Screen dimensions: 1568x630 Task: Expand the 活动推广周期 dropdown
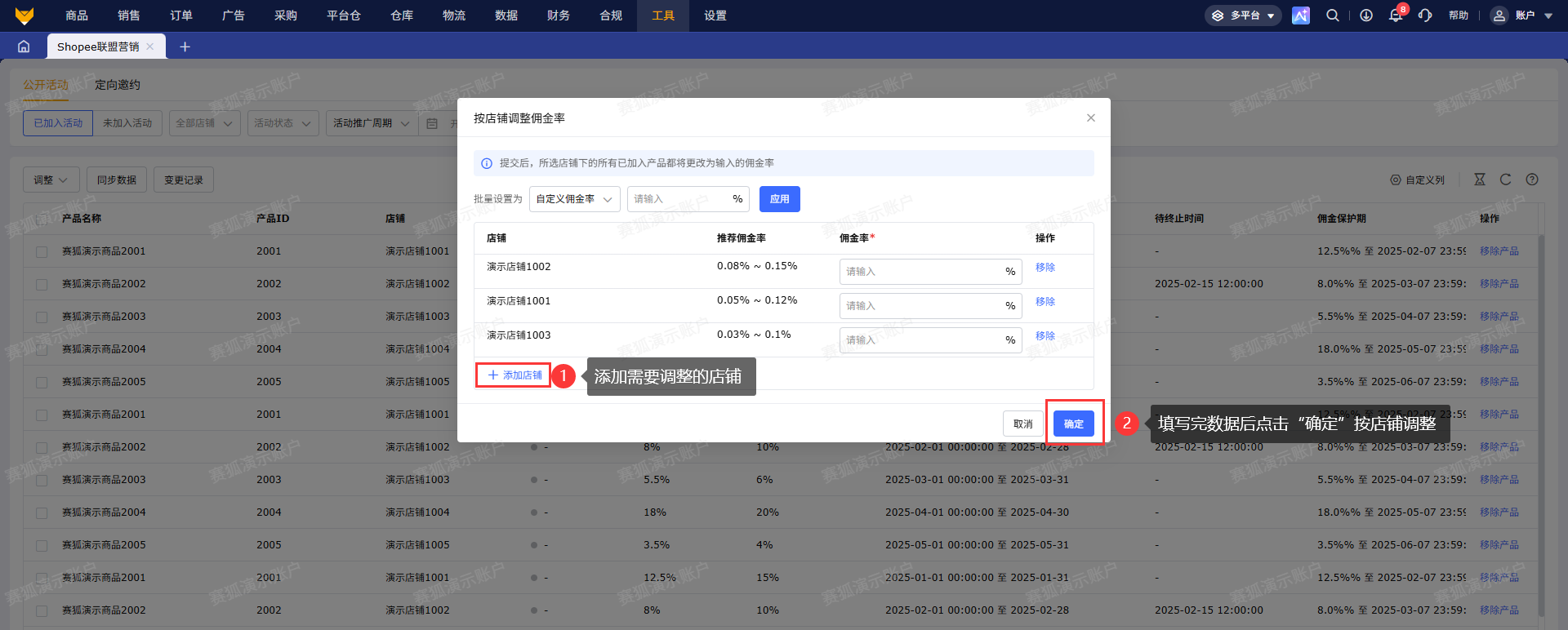tap(372, 123)
